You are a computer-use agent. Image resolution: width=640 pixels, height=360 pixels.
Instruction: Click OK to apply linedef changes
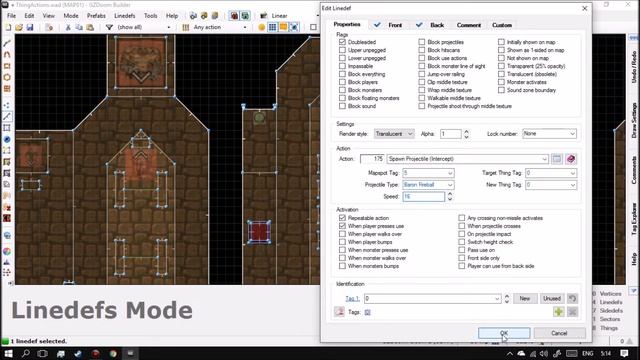click(x=504, y=333)
